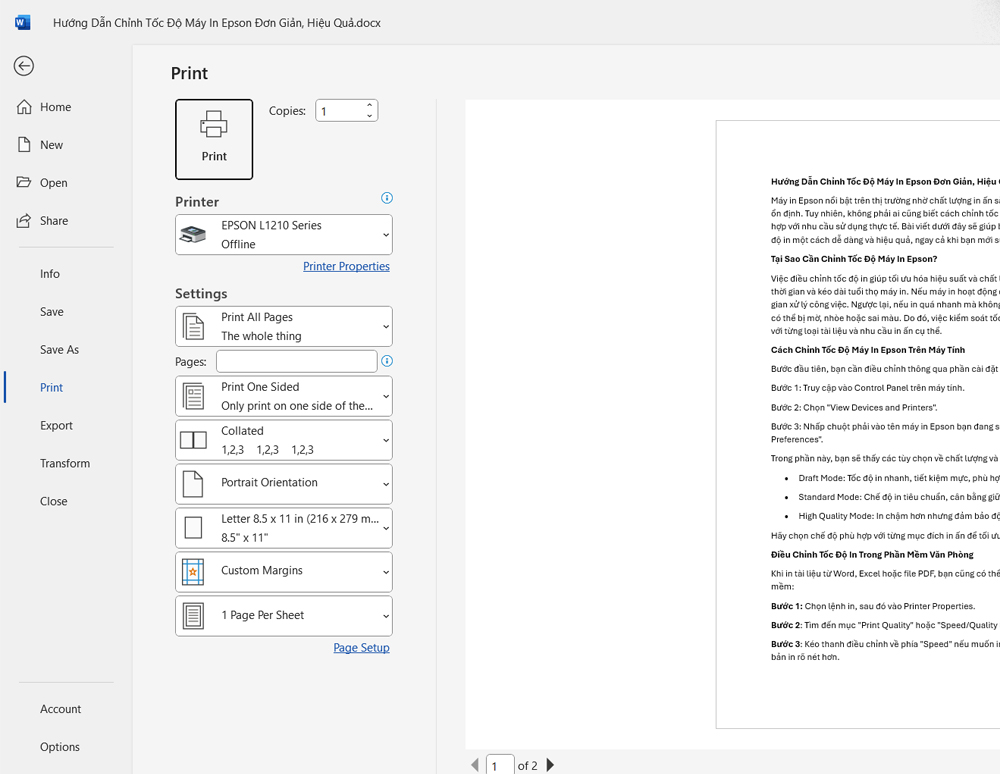The image size is (1000, 774).
Task: Open the 1 Page Per Sheet dropdown
Action: click(x=284, y=616)
